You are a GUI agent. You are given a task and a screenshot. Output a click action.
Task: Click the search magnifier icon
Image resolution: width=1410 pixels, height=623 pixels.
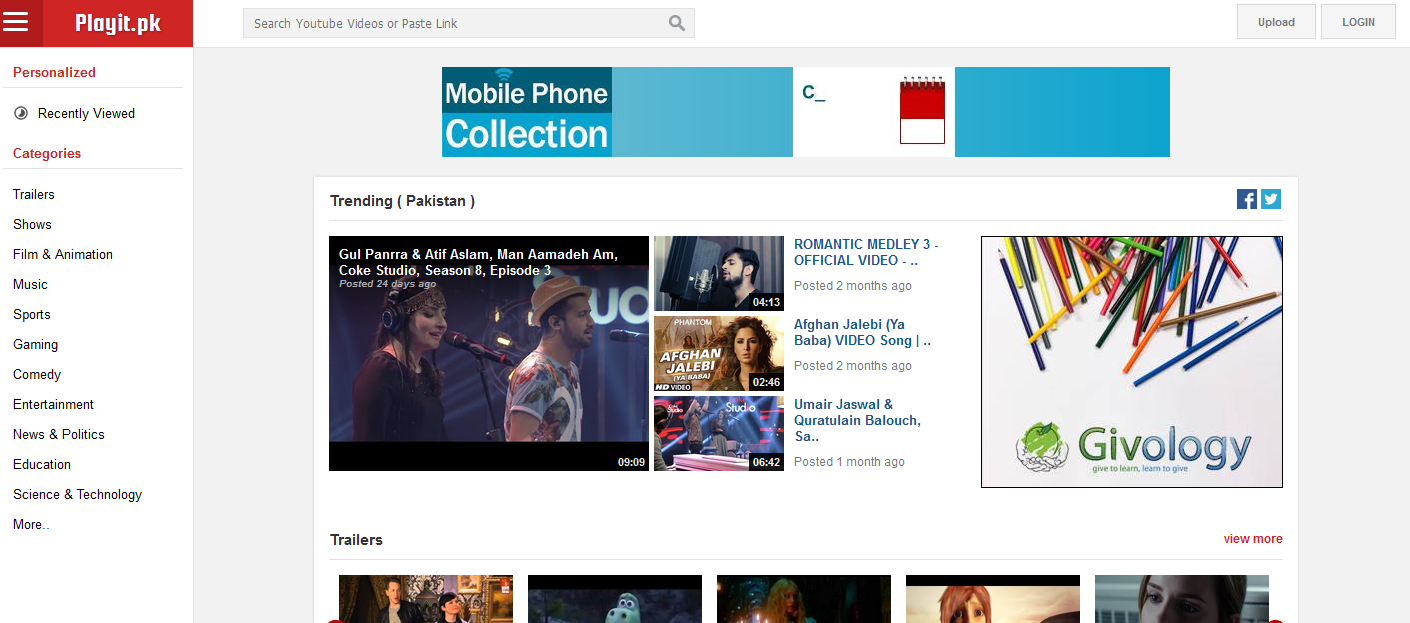(x=677, y=23)
